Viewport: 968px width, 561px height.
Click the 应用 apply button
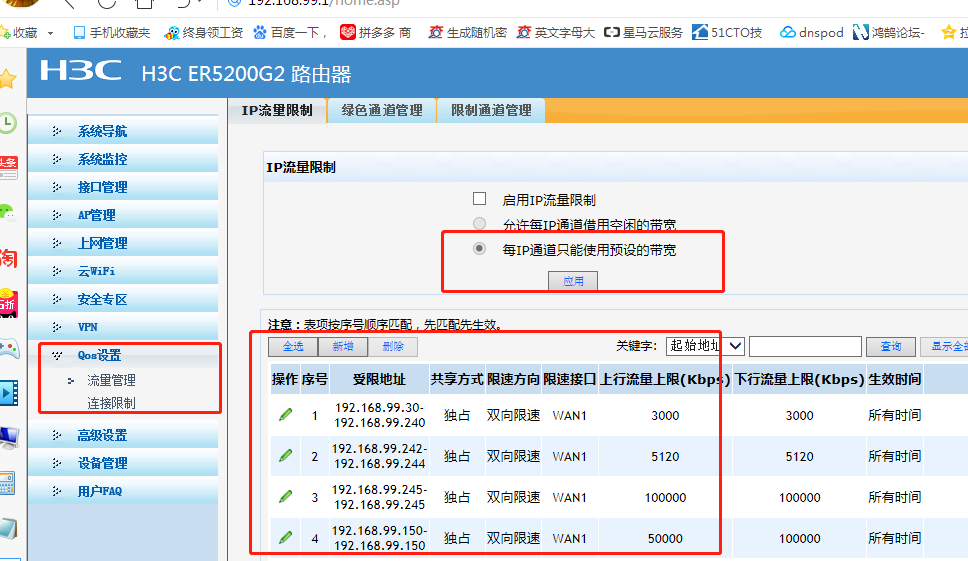point(573,281)
